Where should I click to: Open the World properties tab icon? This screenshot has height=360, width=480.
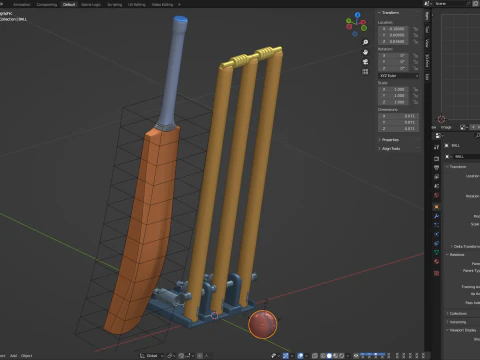tap(436, 195)
